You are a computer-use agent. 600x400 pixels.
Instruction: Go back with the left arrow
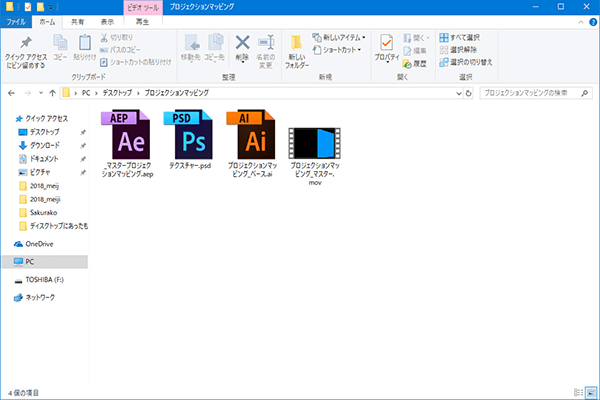click(11, 93)
